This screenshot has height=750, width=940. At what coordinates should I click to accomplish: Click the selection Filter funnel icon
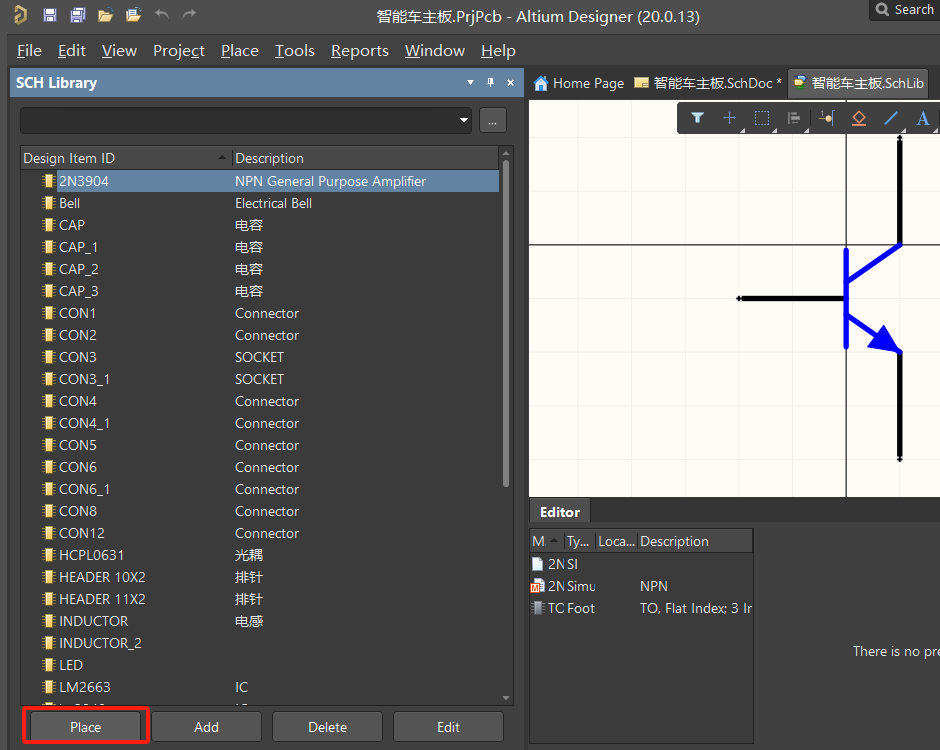tap(697, 118)
